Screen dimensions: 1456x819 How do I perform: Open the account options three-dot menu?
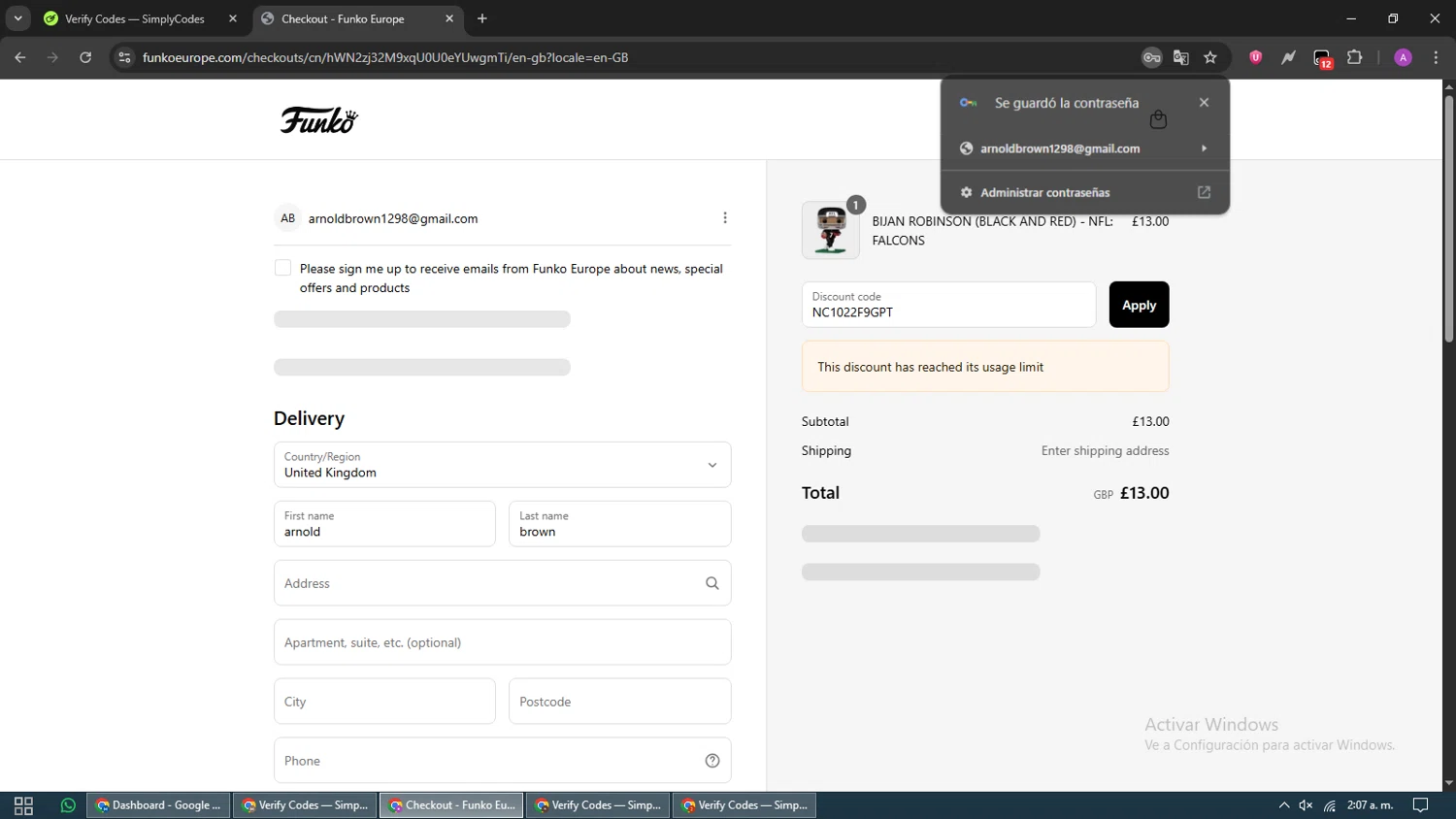(x=725, y=218)
